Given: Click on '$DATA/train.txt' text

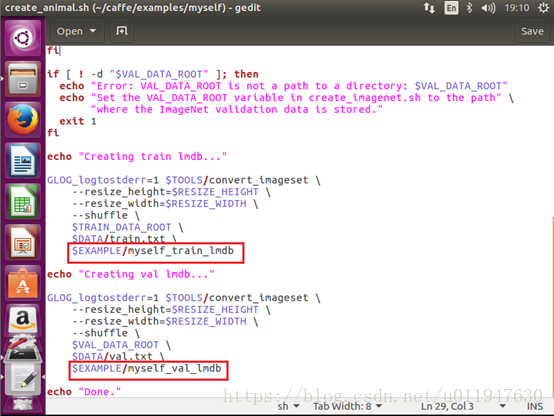Looking at the screenshot, I should 118,239.
